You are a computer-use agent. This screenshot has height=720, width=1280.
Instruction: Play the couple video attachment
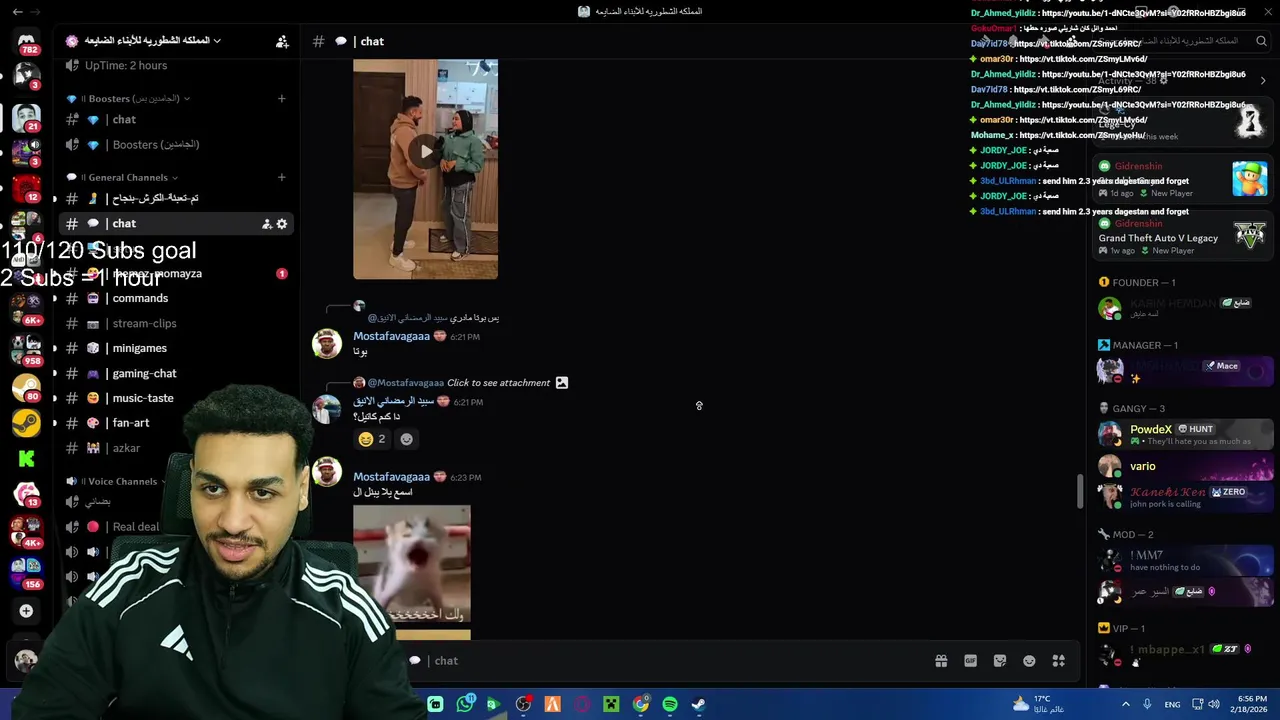pos(426,152)
